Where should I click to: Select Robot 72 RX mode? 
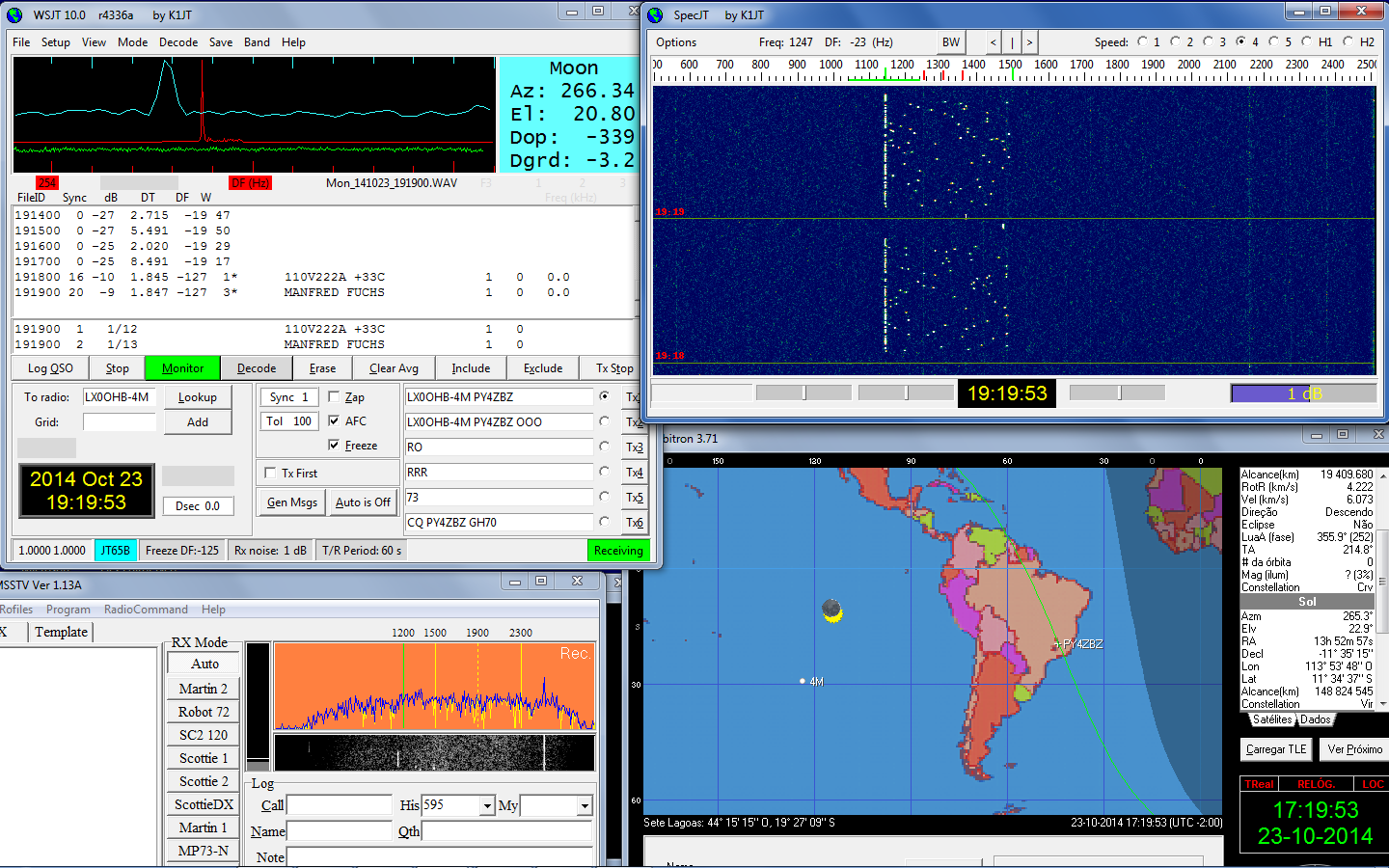(x=204, y=712)
